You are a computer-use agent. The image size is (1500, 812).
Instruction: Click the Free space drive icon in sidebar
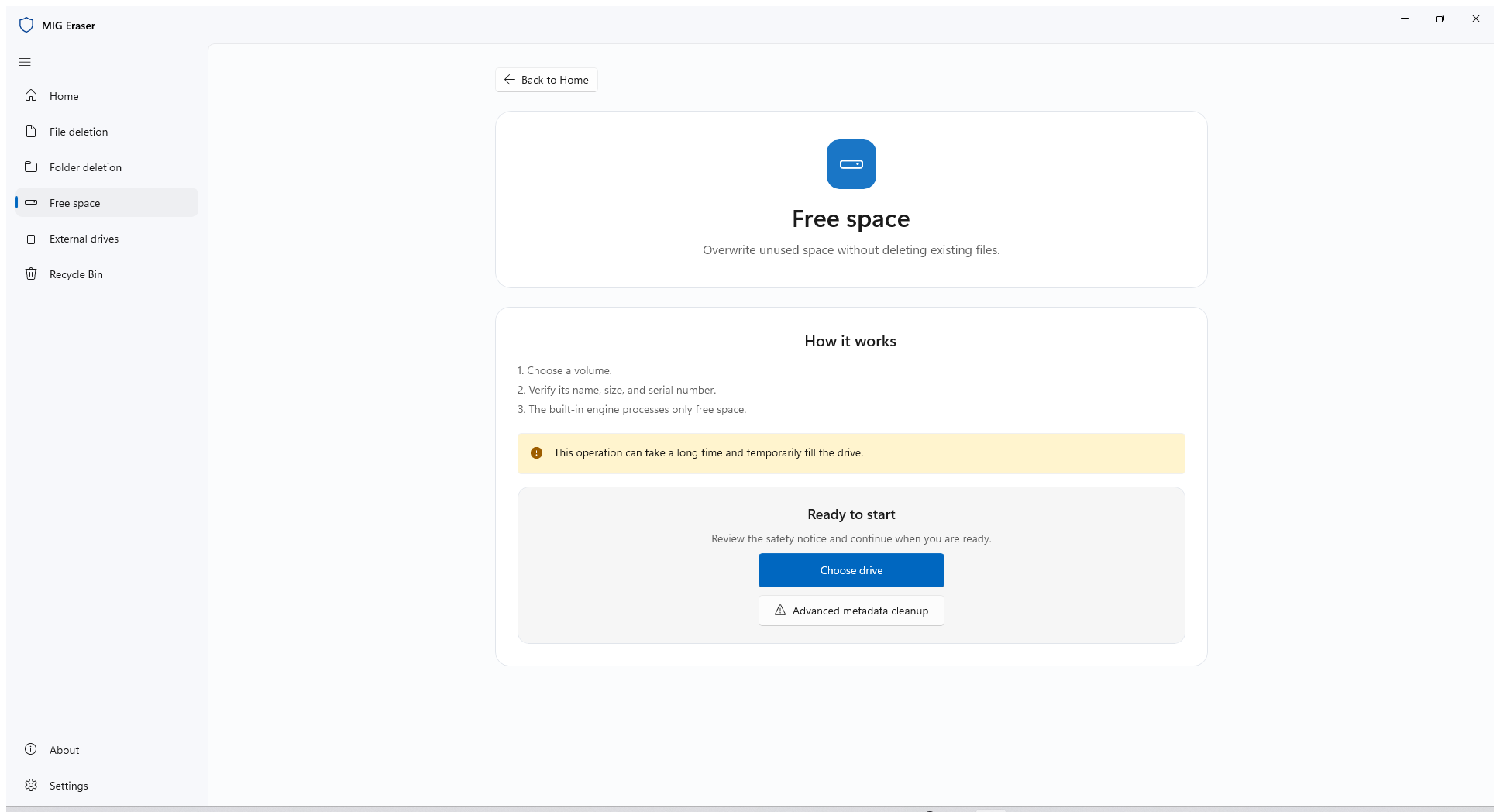[x=31, y=202]
